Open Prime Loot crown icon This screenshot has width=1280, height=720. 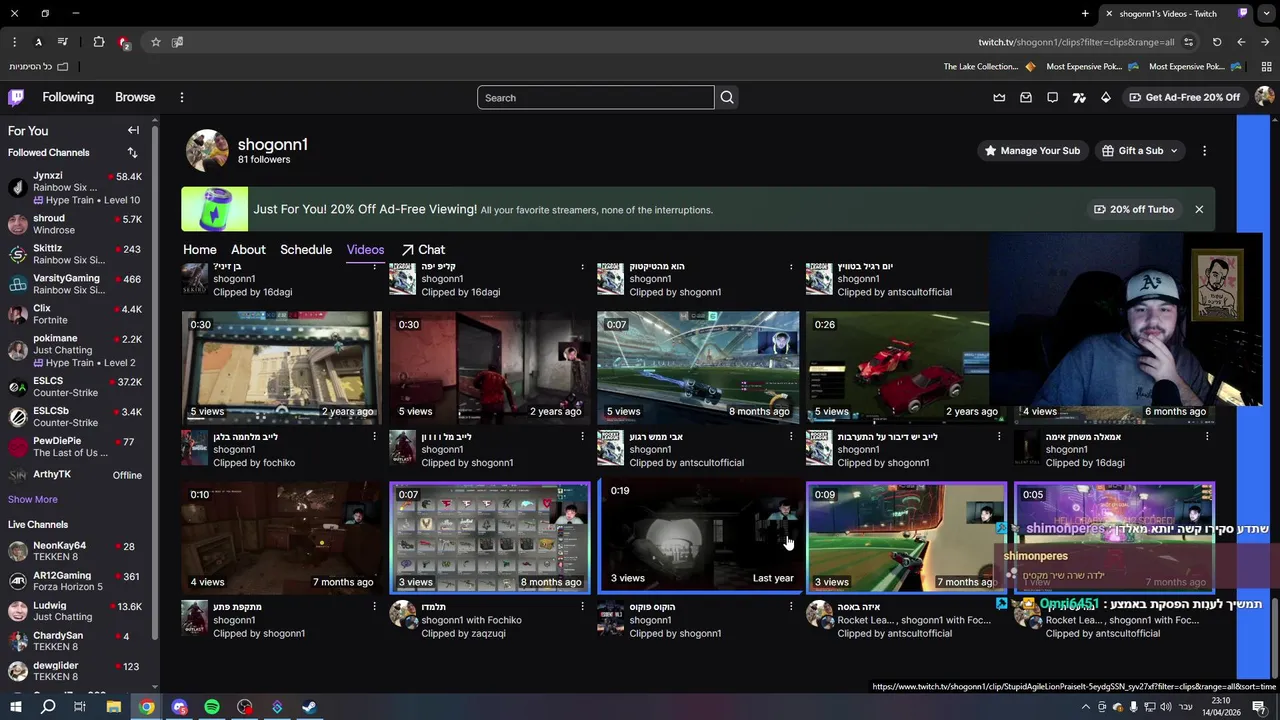(x=999, y=97)
